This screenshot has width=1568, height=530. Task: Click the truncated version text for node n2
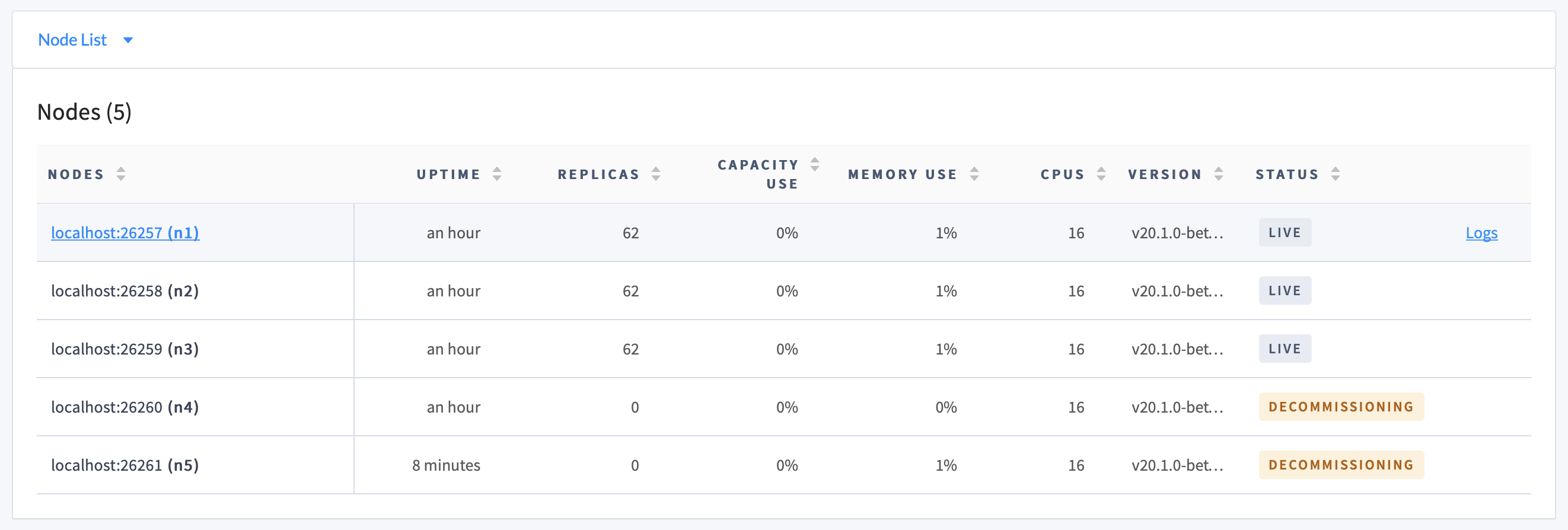point(1177,290)
